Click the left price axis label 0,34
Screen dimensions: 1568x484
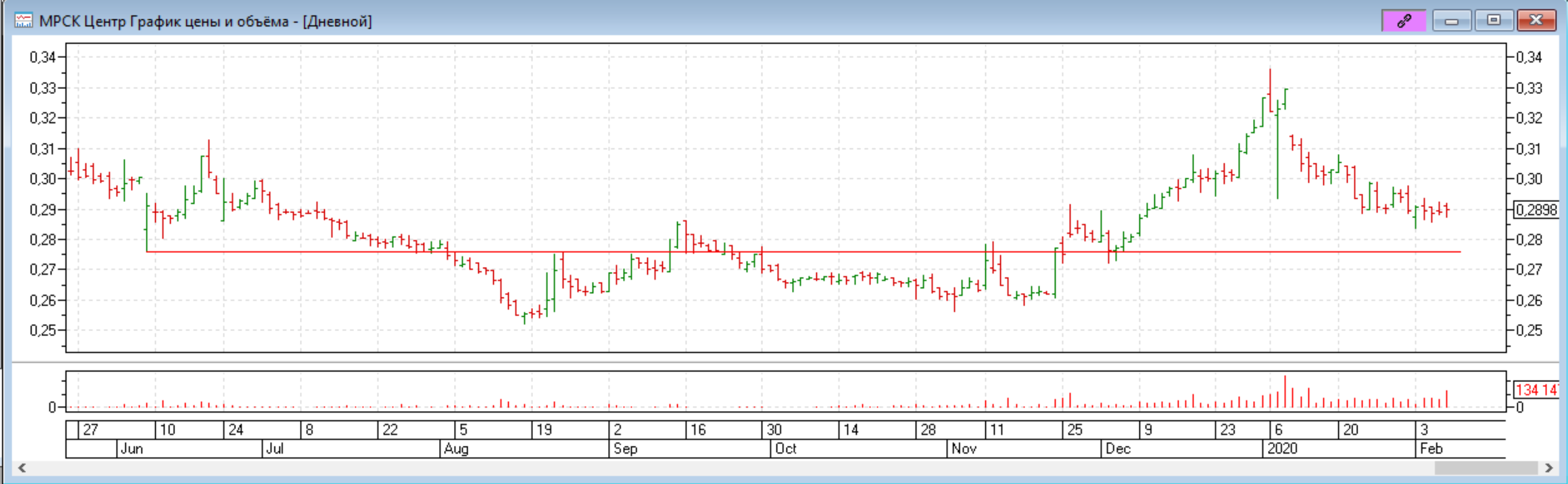(43, 57)
